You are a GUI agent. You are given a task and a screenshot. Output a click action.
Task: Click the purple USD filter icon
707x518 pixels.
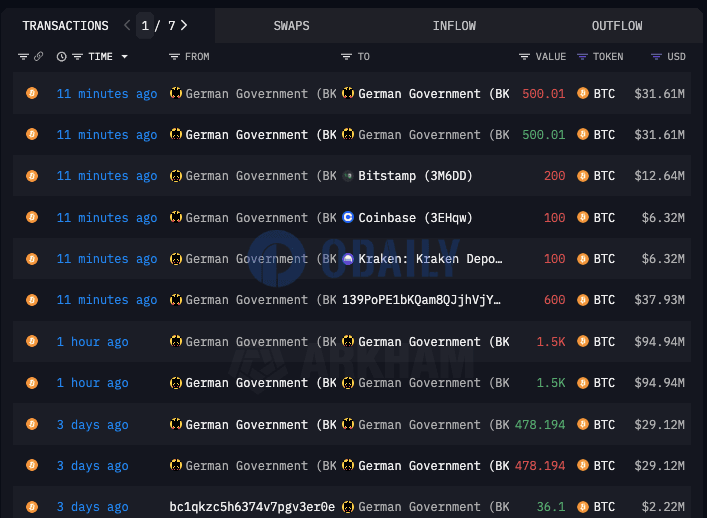click(656, 57)
